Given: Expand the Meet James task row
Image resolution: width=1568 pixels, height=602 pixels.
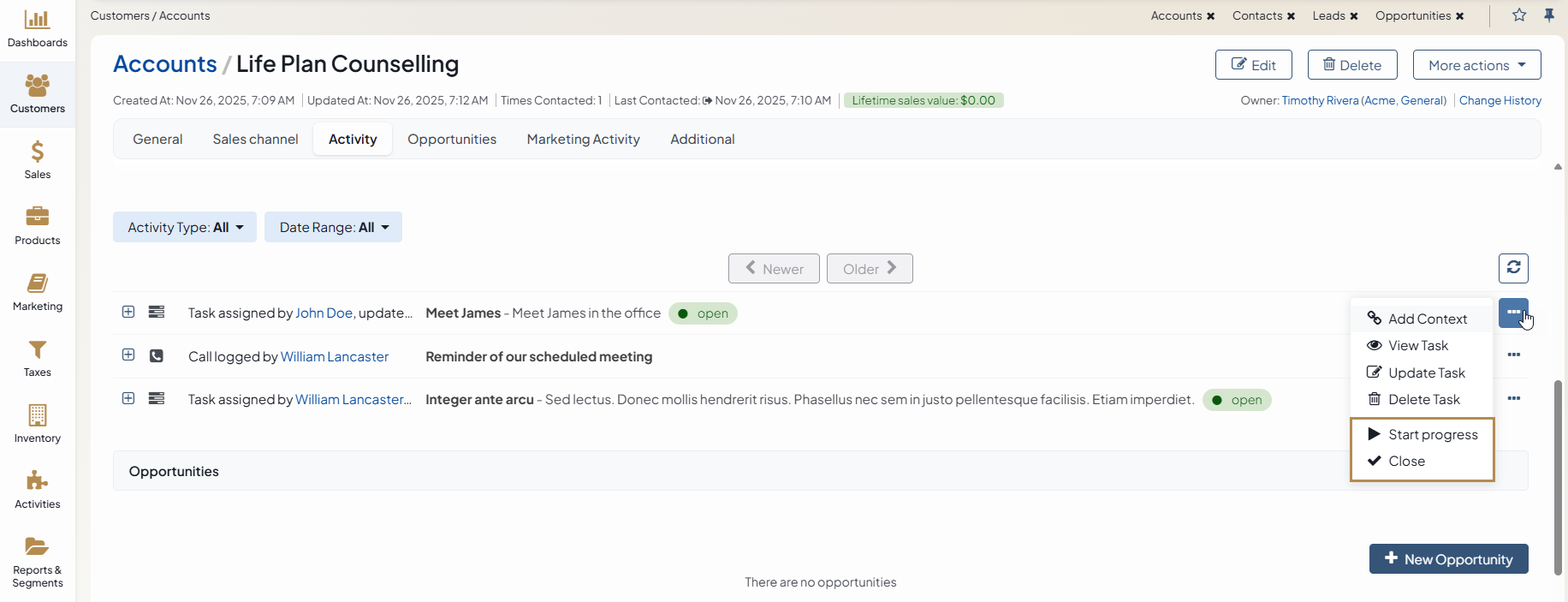Looking at the screenshot, I should click(128, 313).
